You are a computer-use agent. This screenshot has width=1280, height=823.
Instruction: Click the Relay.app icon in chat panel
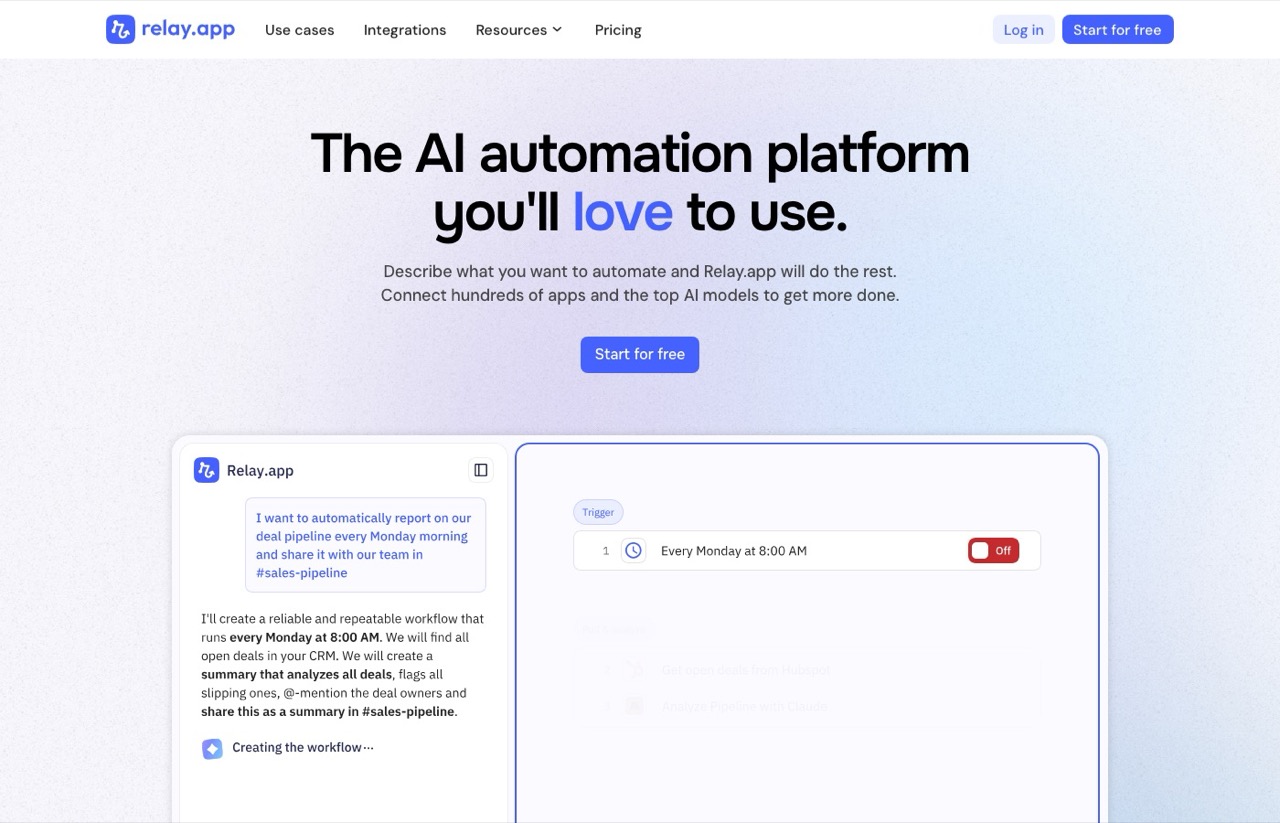point(206,470)
